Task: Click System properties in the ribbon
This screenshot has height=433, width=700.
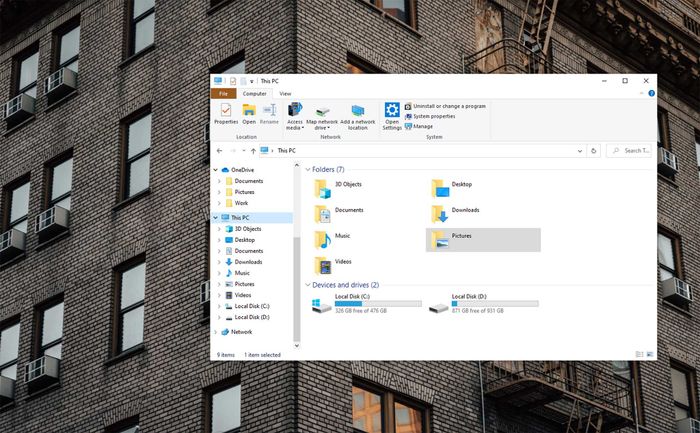Action: pos(434,116)
